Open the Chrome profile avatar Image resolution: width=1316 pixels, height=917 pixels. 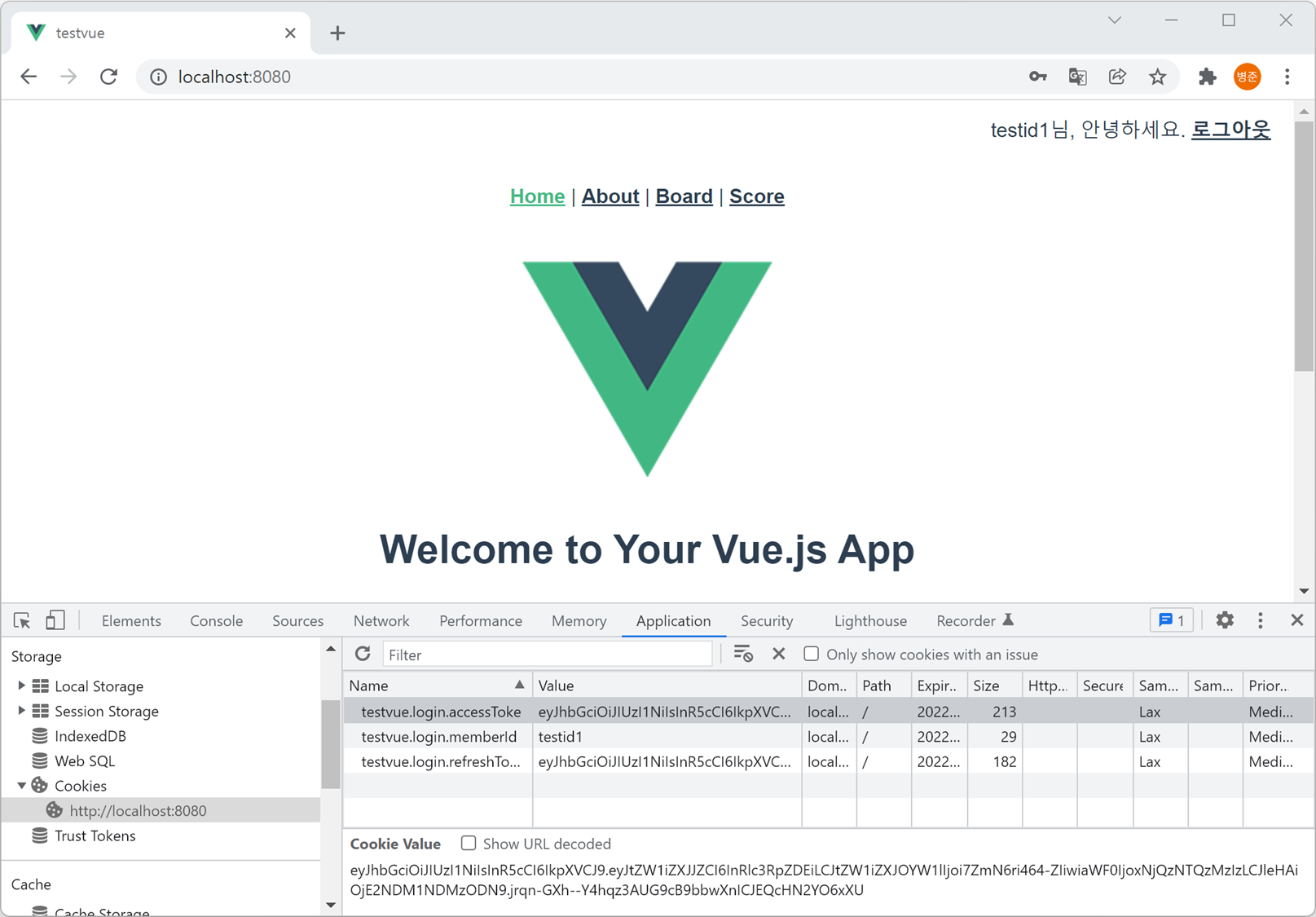coord(1247,77)
